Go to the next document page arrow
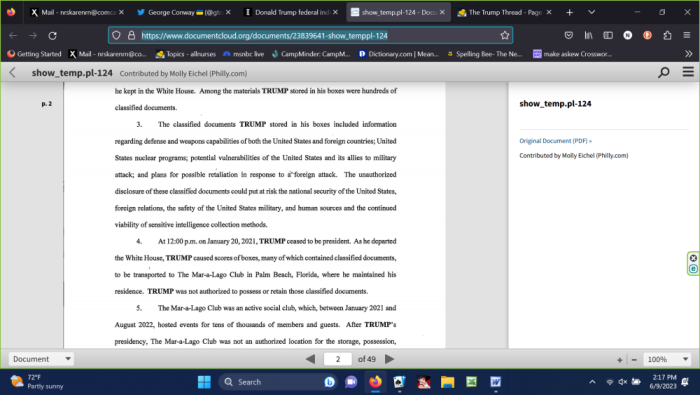700x395 pixels. pos(389,359)
